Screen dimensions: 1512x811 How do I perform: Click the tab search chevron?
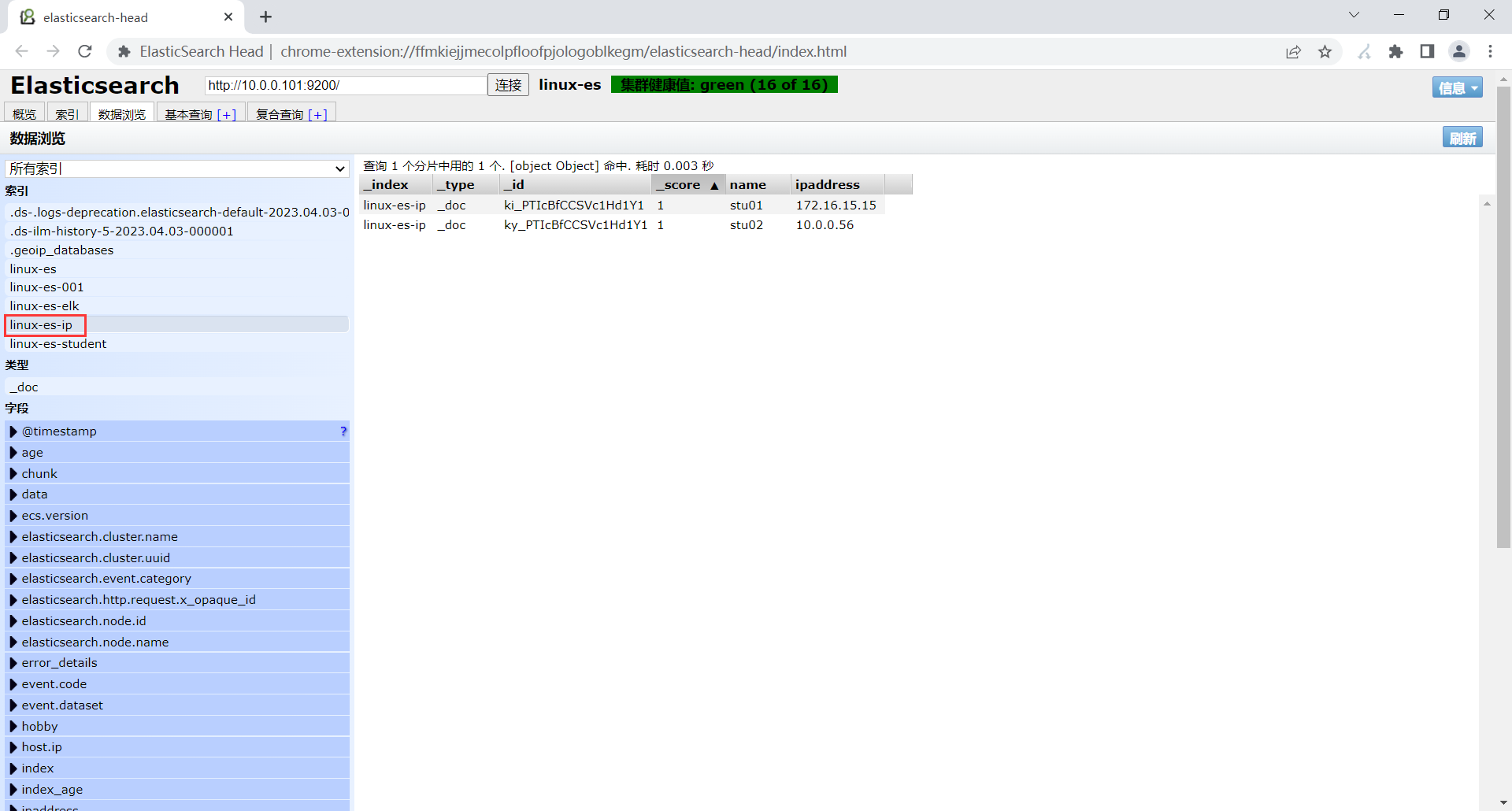click(1354, 15)
